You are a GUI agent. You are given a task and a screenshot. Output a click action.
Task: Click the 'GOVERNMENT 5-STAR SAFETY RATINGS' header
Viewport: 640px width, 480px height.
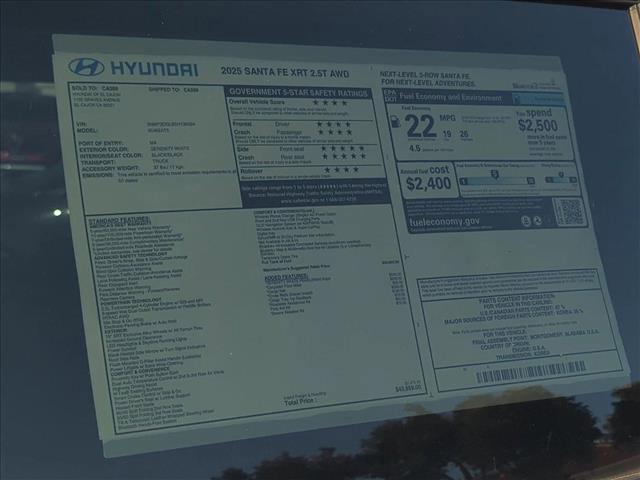point(298,93)
